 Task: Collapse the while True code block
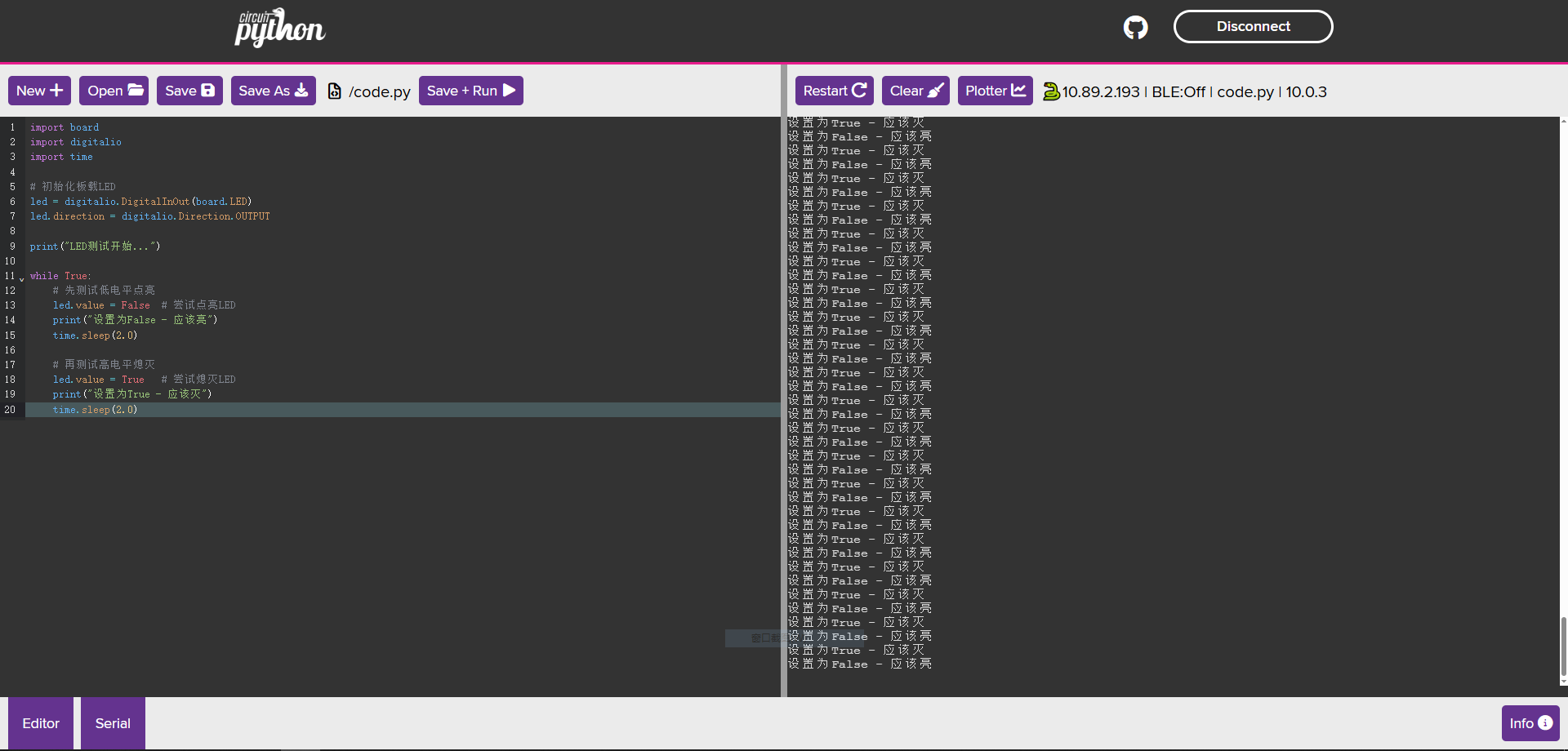coord(22,278)
